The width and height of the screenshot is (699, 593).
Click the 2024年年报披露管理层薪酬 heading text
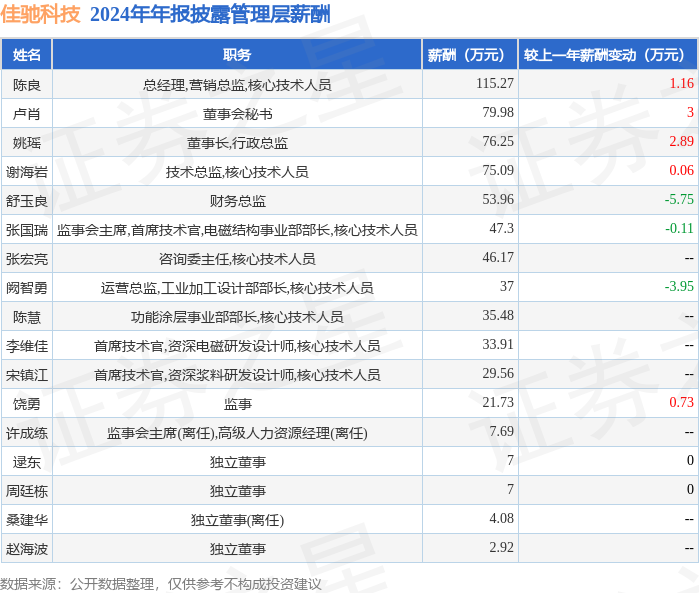pos(210,14)
